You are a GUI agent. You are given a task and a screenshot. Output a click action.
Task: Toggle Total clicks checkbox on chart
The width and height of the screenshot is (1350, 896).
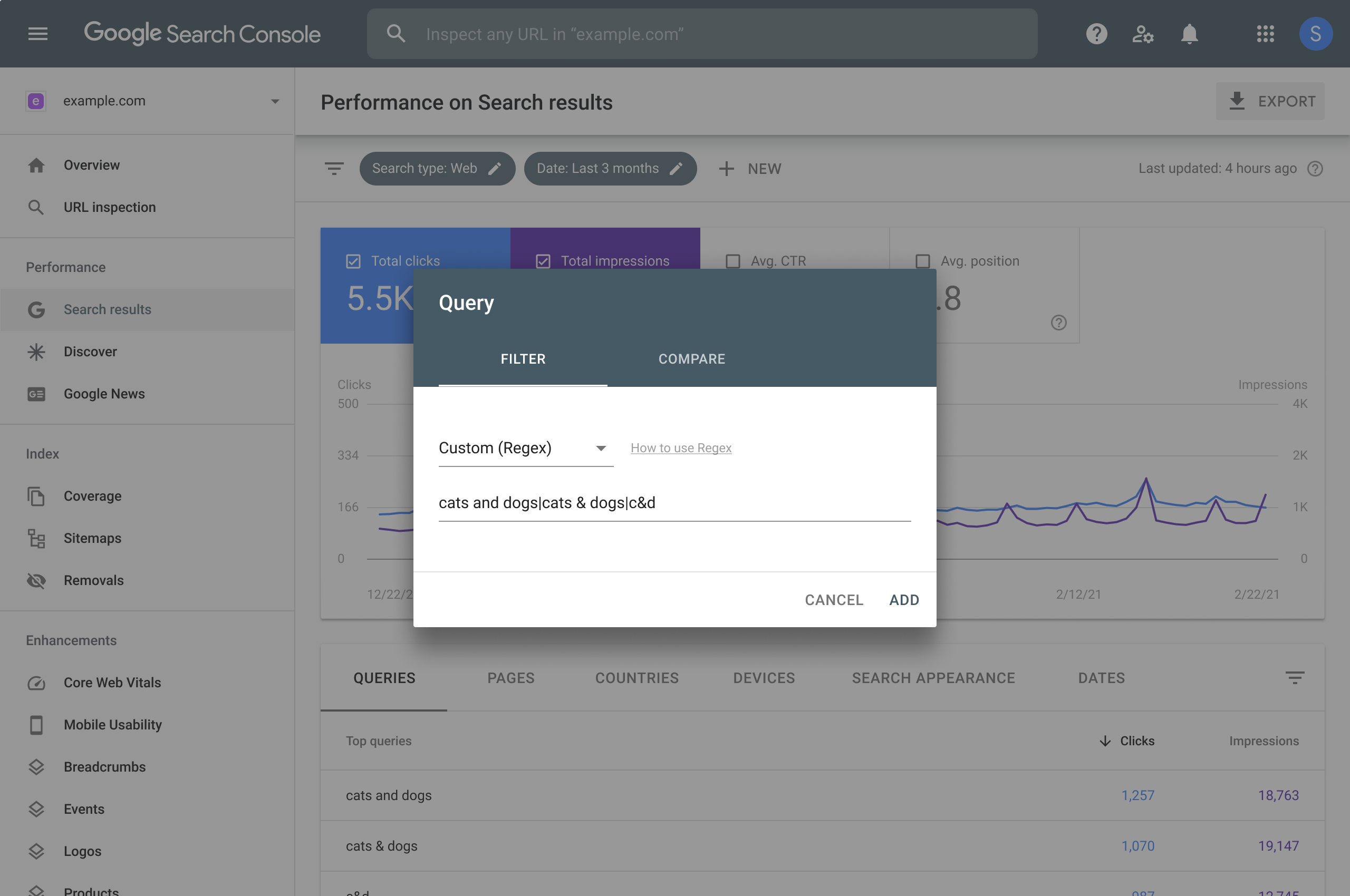click(352, 260)
